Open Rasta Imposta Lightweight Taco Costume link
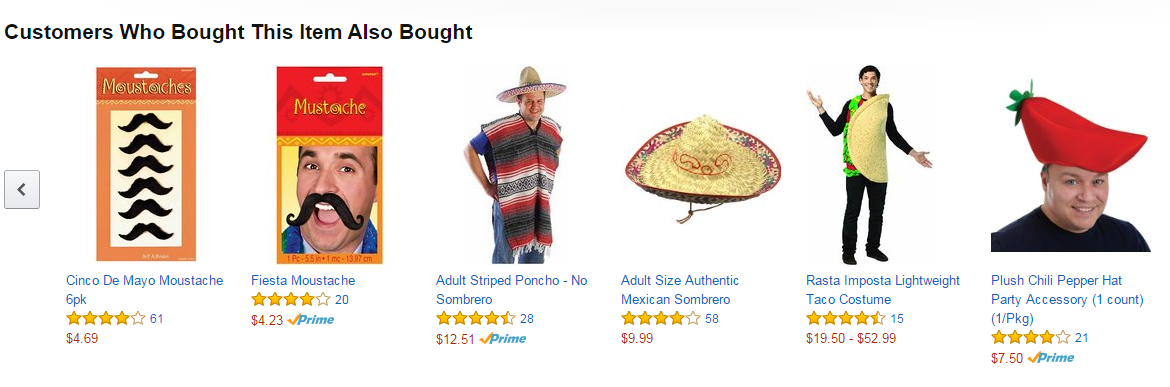1170x387 pixels. 883,290
